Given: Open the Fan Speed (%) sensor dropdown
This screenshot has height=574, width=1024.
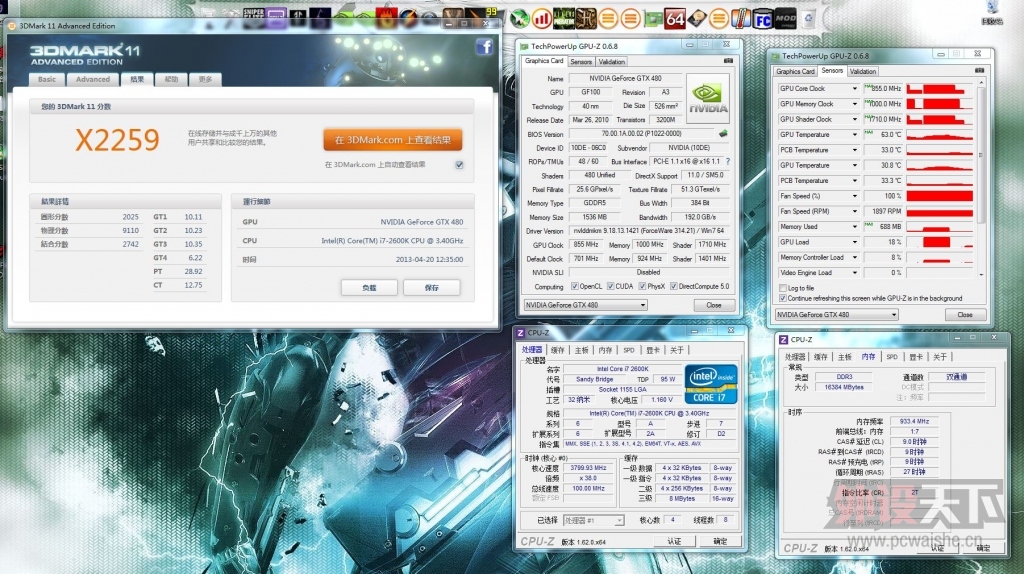Looking at the screenshot, I should coord(854,196).
